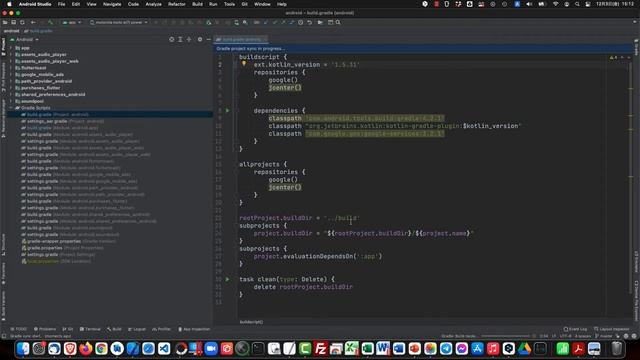Select local.properties file

(x=56, y=261)
